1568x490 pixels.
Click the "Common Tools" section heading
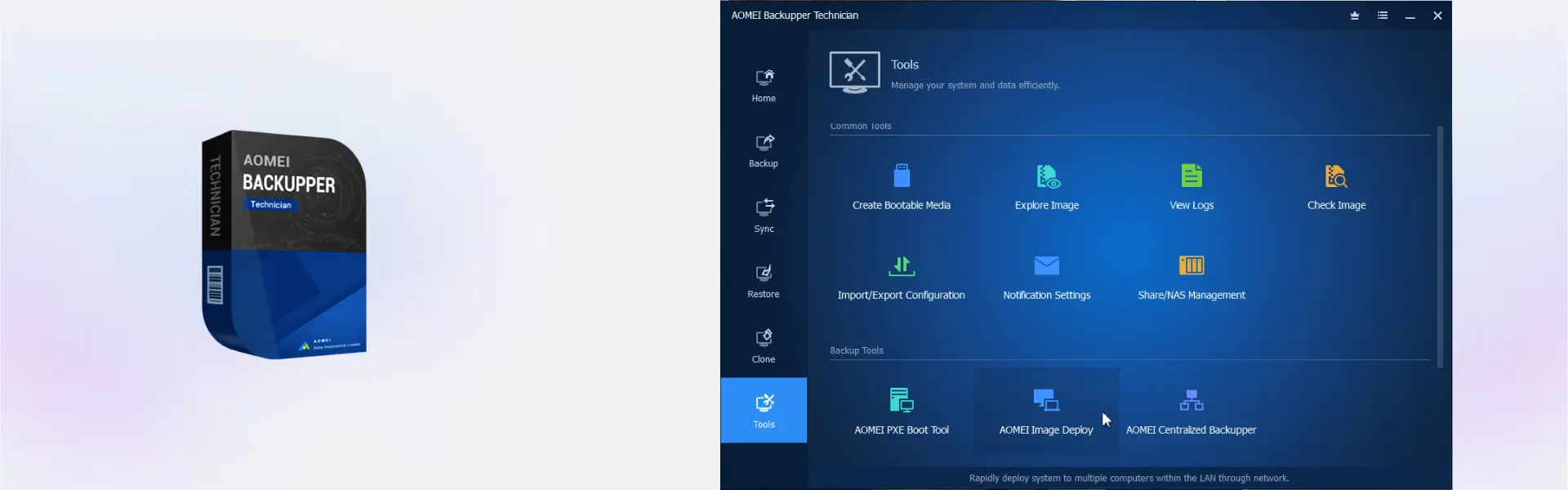(861, 126)
